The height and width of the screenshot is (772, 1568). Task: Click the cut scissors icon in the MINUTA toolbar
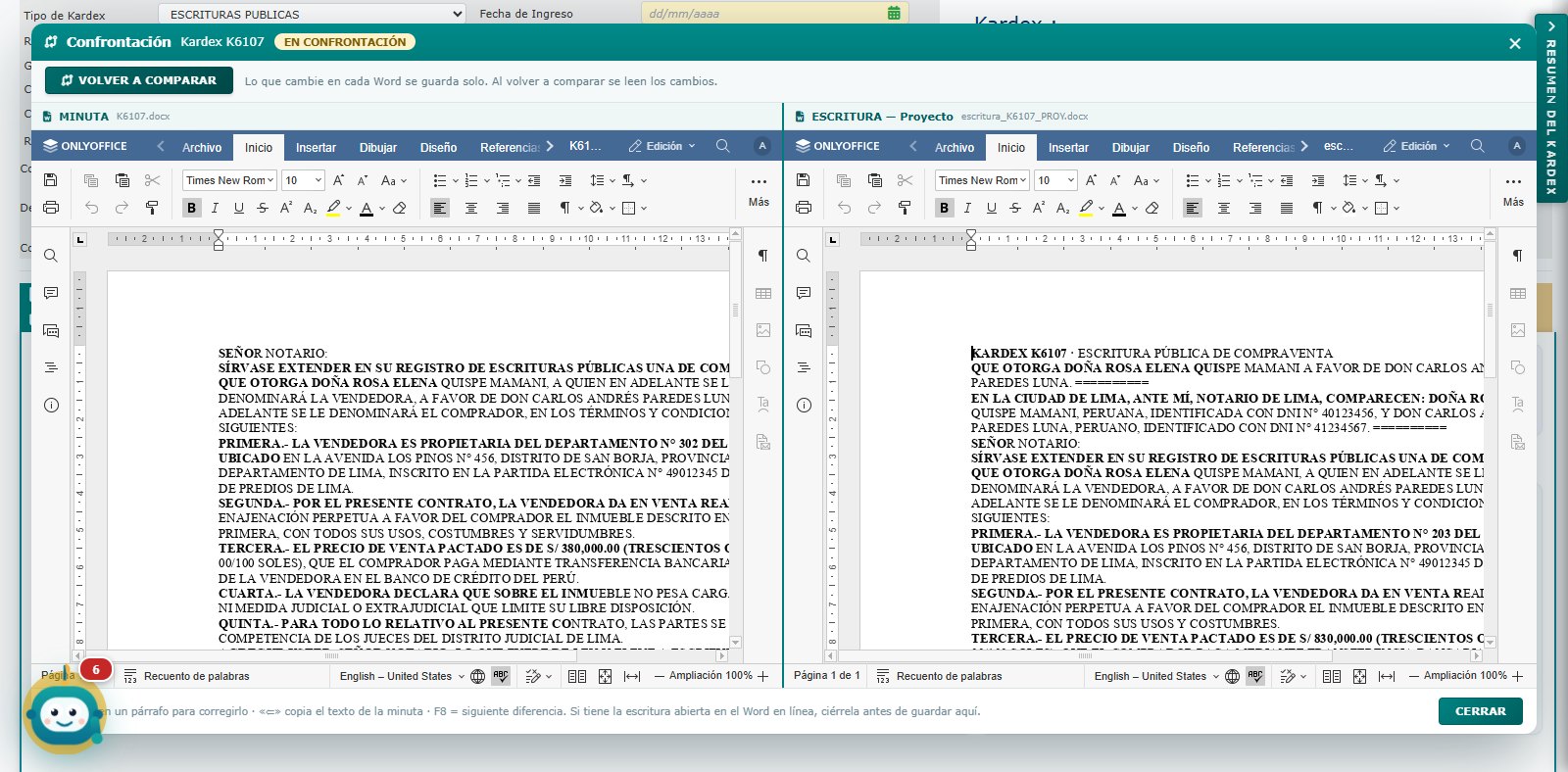coord(152,180)
